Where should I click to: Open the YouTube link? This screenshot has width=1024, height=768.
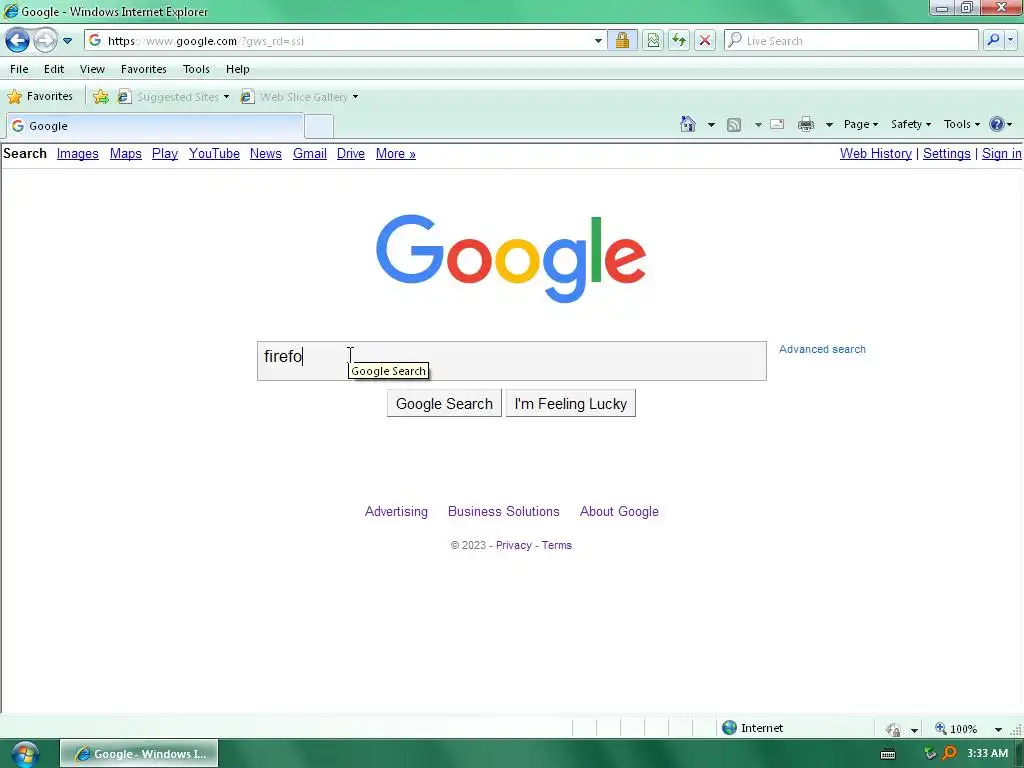(x=214, y=153)
